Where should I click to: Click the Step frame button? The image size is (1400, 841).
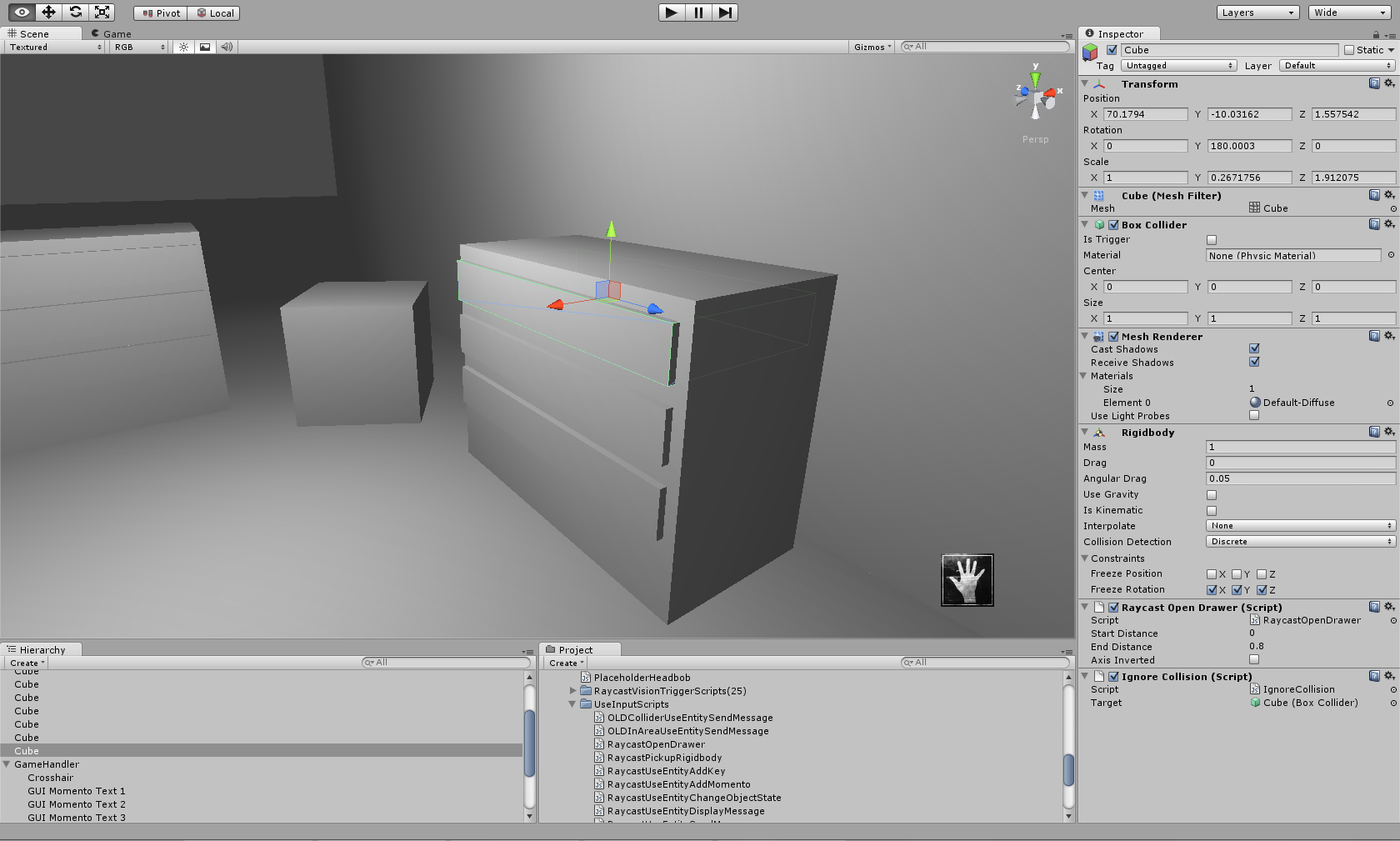(x=725, y=13)
